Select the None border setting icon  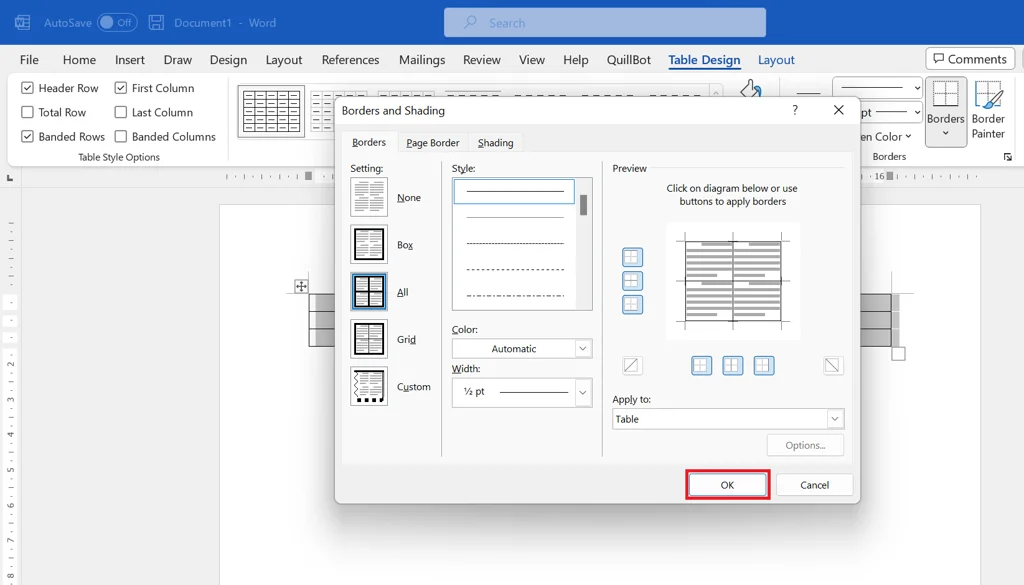369,197
